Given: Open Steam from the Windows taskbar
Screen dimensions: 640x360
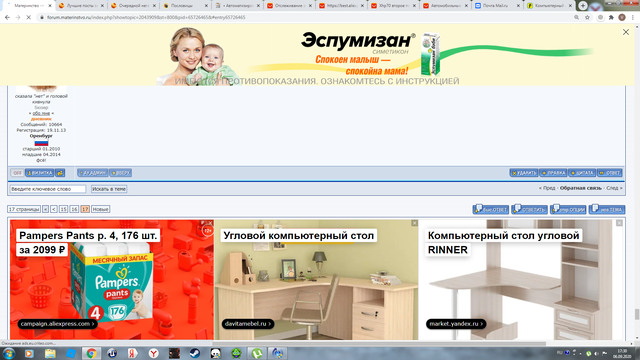Looking at the screenshot, I should coord(195,353).
